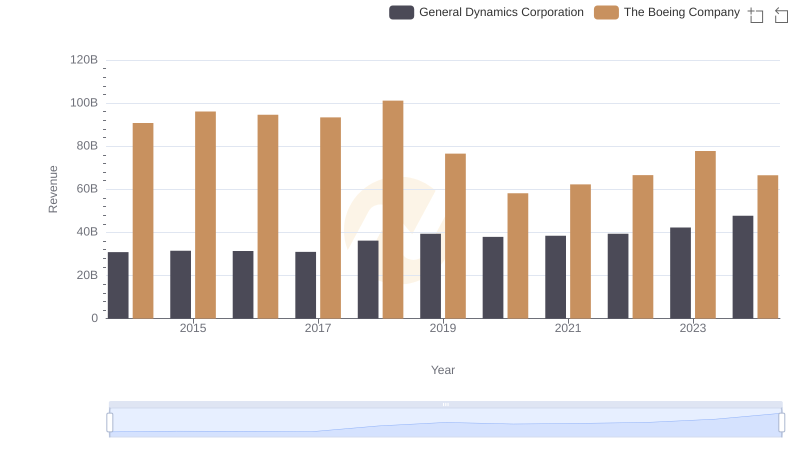
Task: Click the left handle of zoom slider
Action: click(110, 423)
